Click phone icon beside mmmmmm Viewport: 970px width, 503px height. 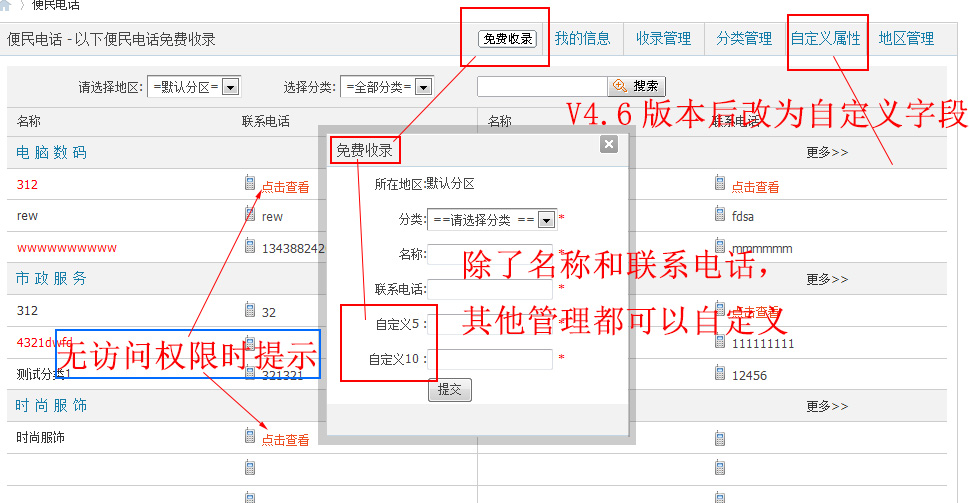point(720,246)
